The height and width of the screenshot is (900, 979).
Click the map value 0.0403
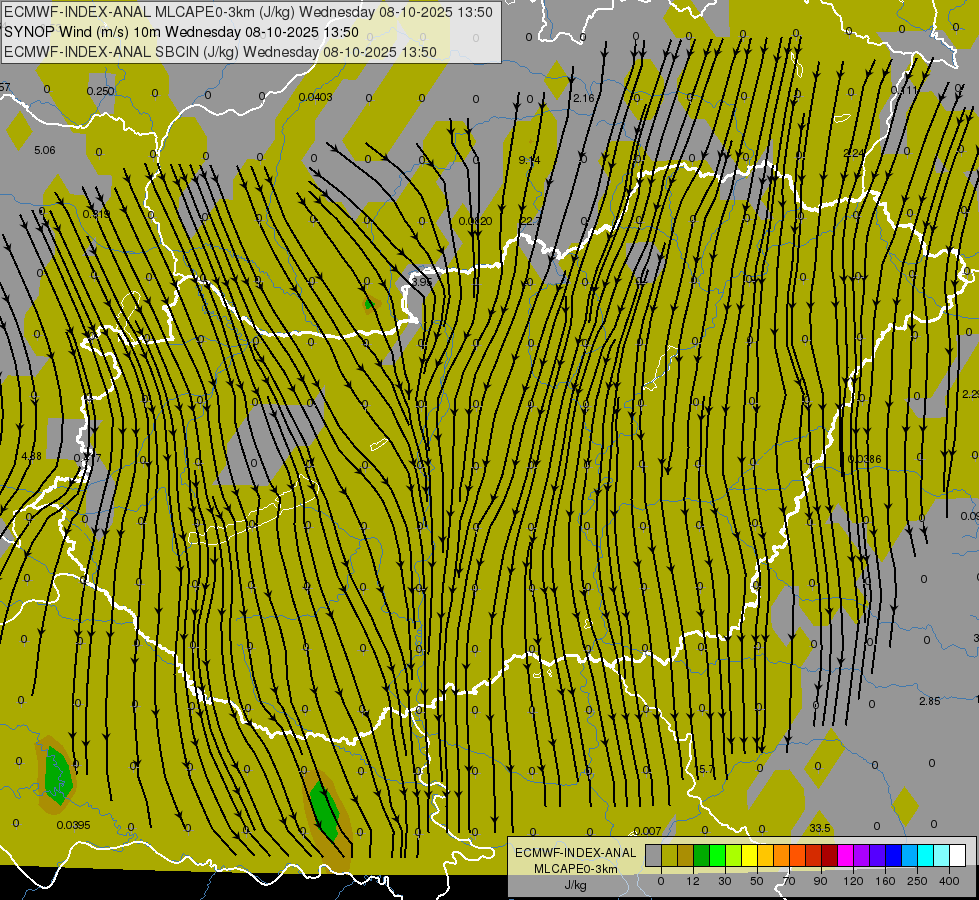[315, 97]
